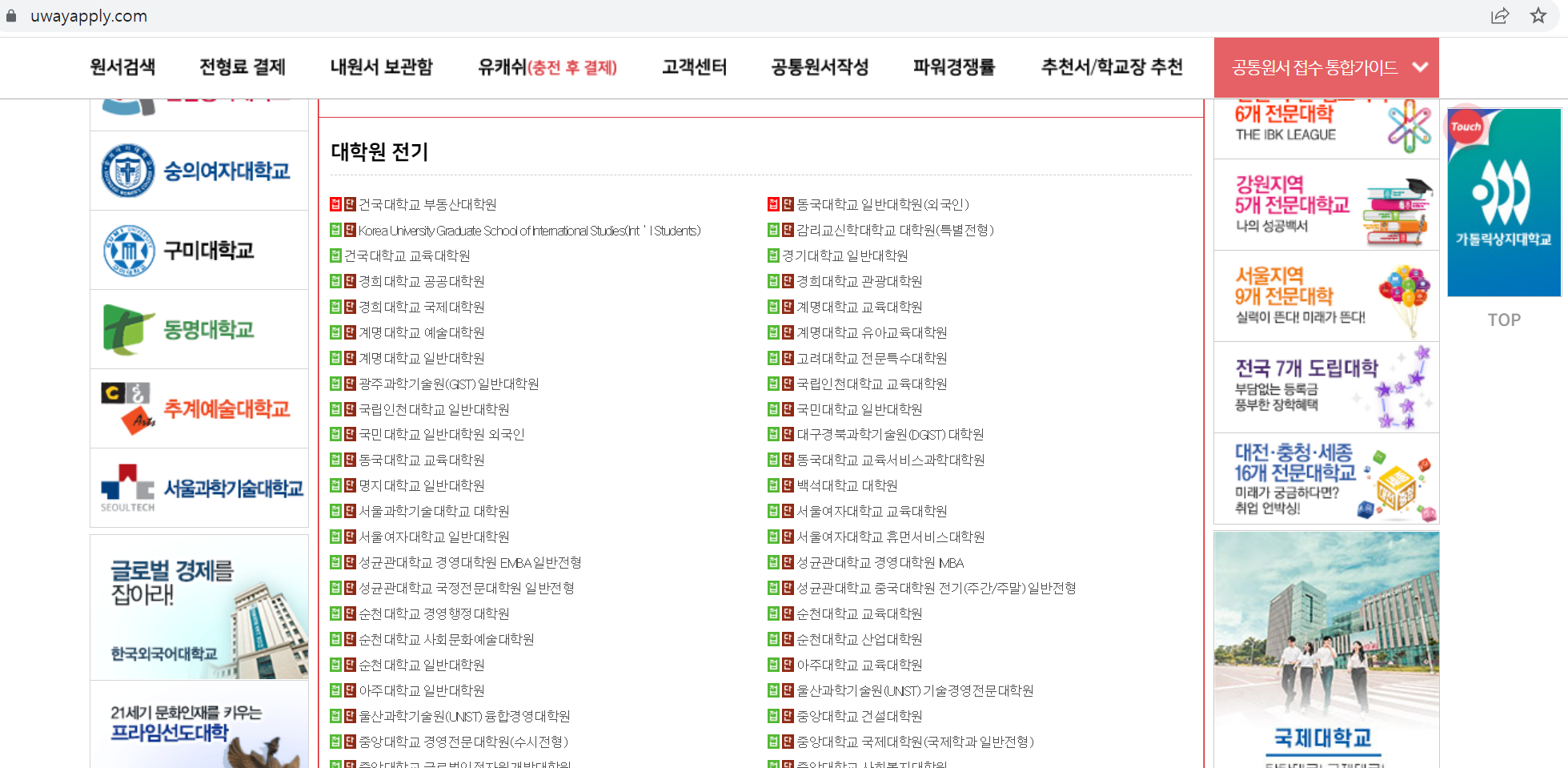Open the 서울여자대학교 휴먼서비스대학원 link
The height and width of the screenshot is (768, 1568).
coord(890,537)
